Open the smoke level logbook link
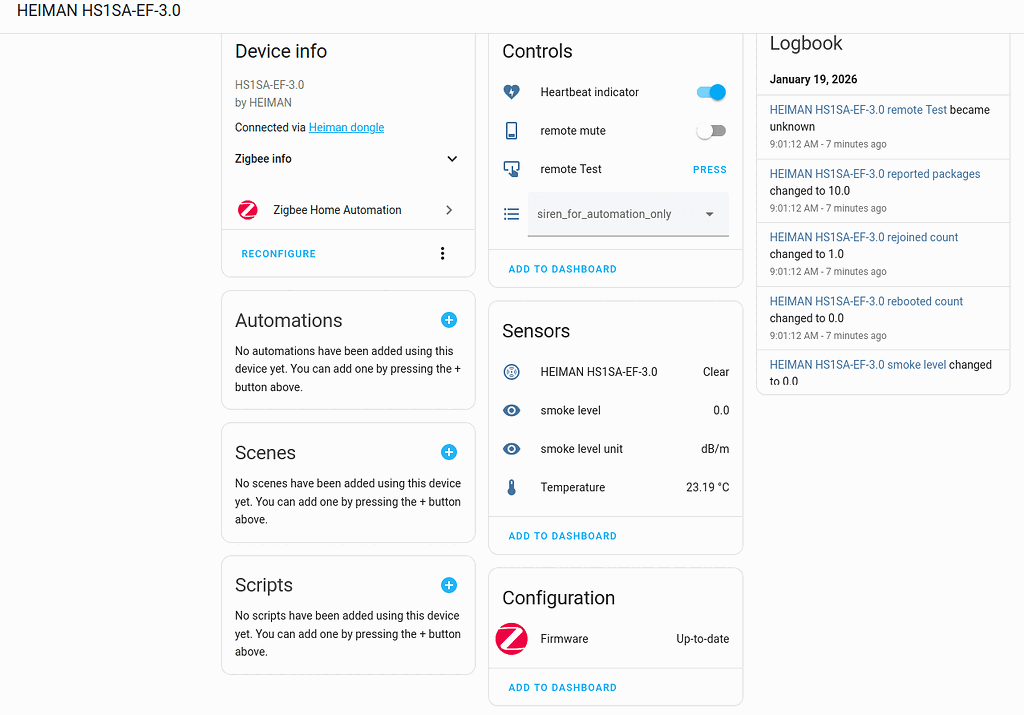 tap(857, 365)
